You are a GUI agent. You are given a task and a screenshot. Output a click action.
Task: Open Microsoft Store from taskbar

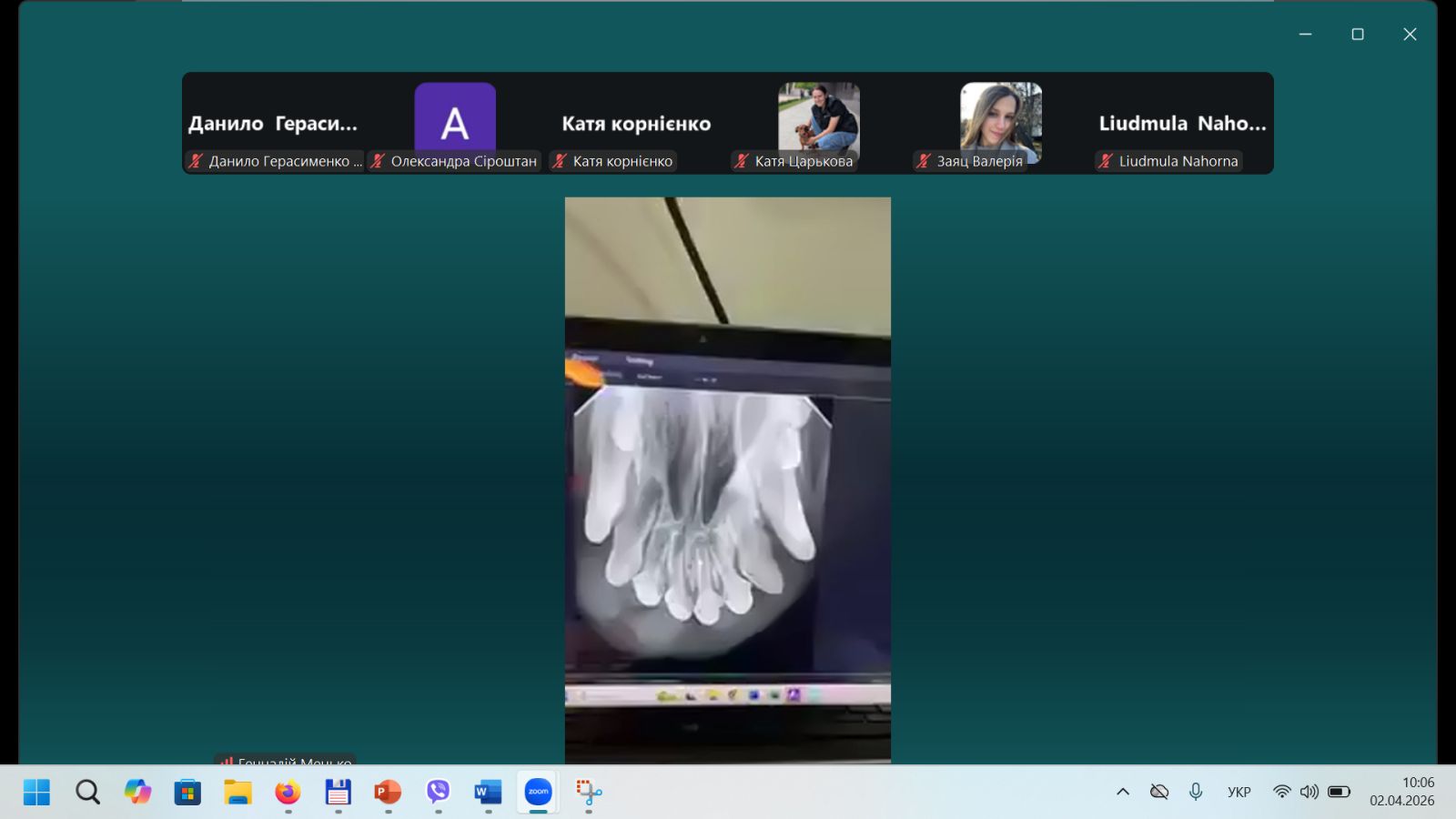click(187, 792)
